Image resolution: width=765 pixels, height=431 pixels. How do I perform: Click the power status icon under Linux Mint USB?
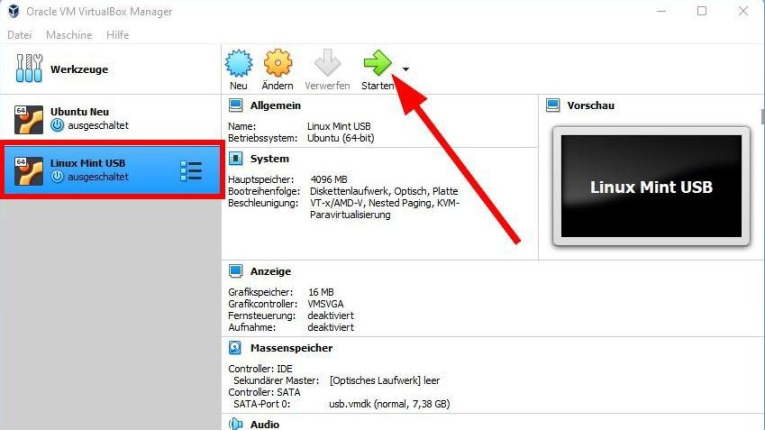(x=57, y=177)
